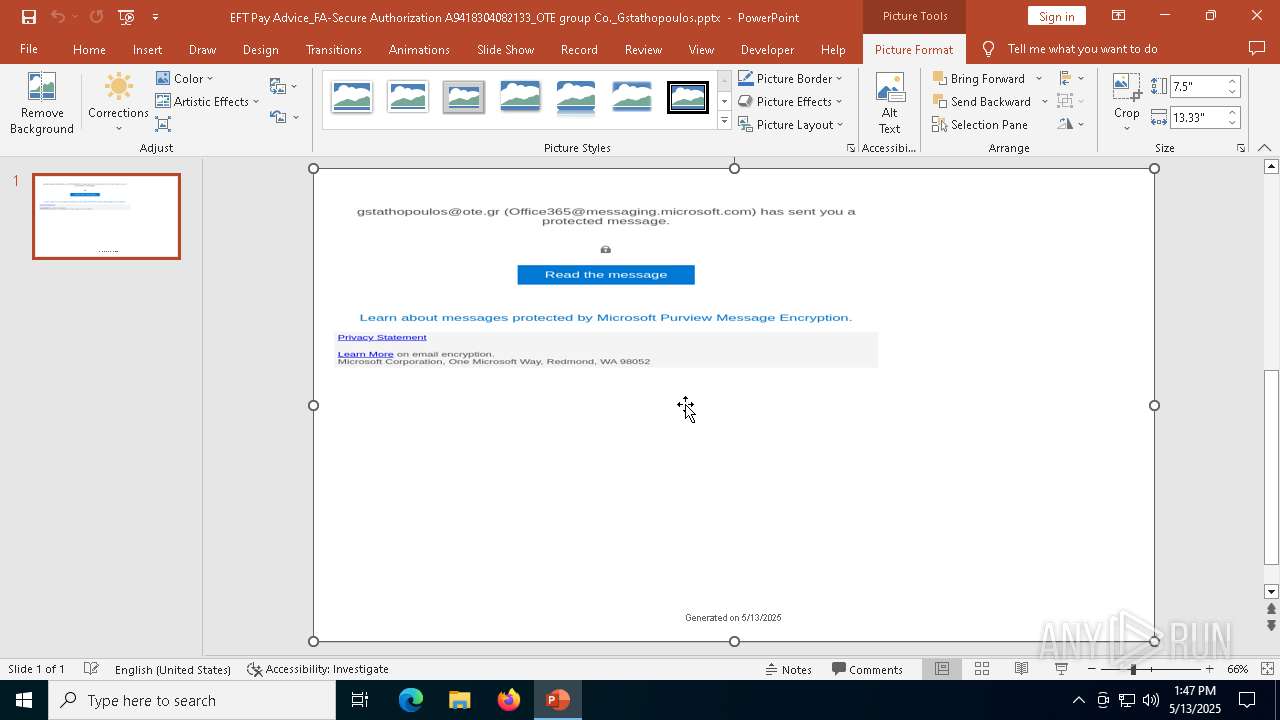The width and height of the screenshot is (1280, 720).
Task: Collapse the ribbon arrow
Action: (1264, 148)
